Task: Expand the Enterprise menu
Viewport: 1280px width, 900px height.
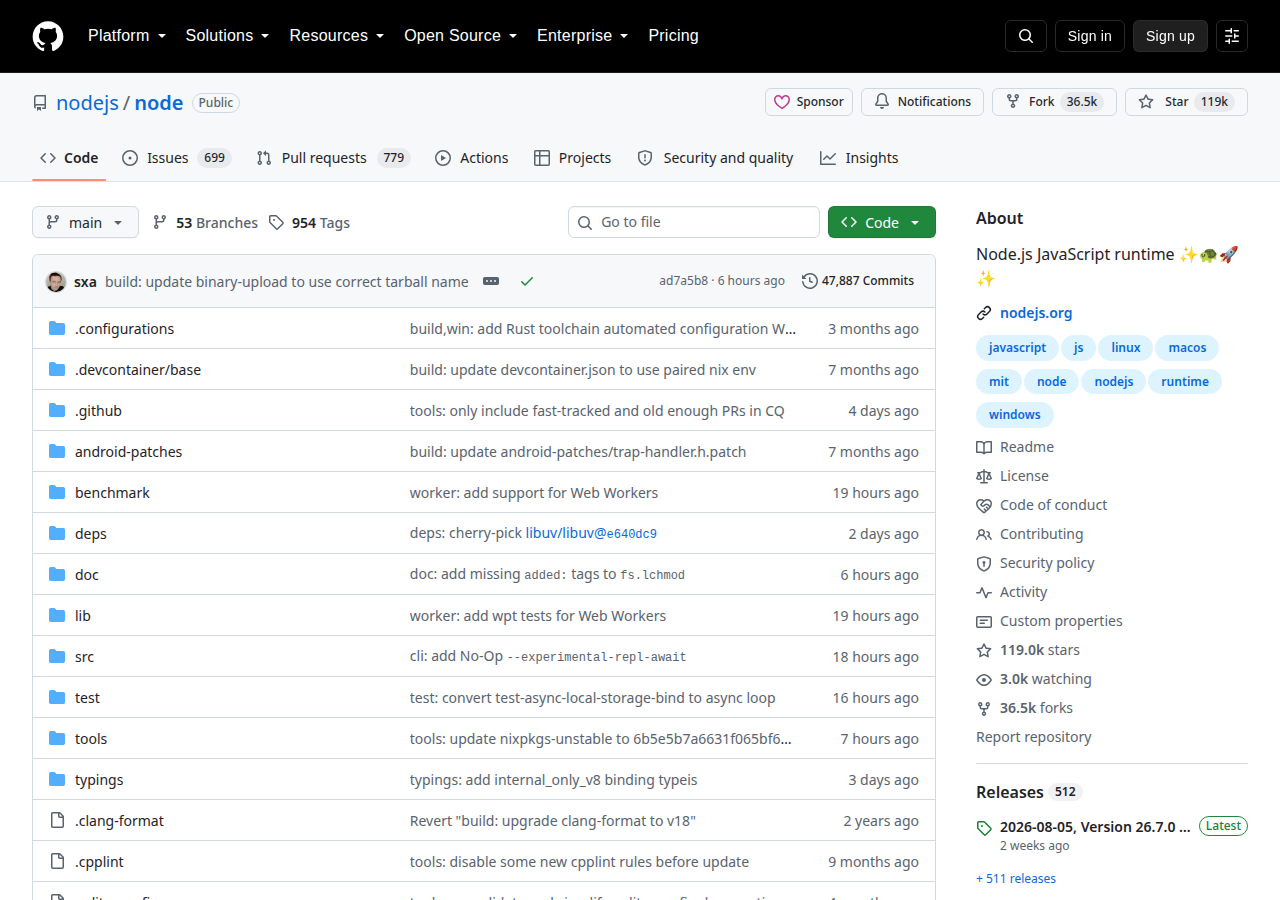Action: pos(582,36)
